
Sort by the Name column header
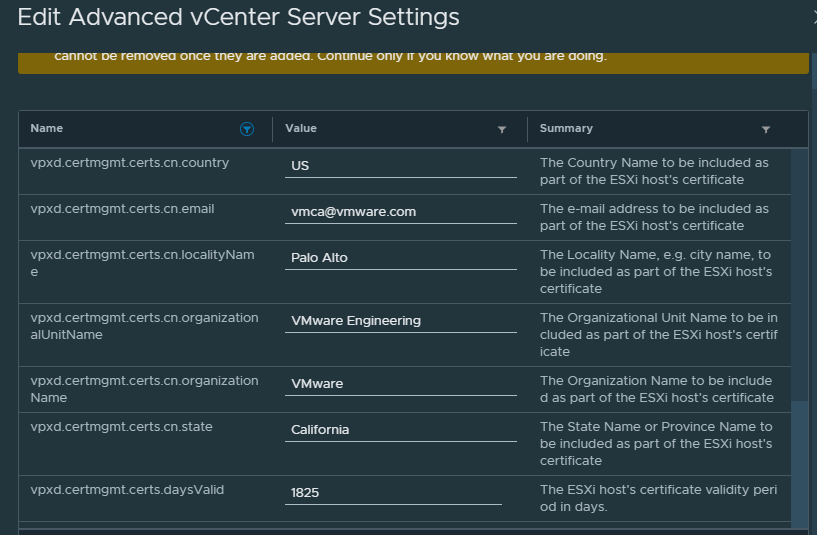pyautogui.click(x=47, y=129)
